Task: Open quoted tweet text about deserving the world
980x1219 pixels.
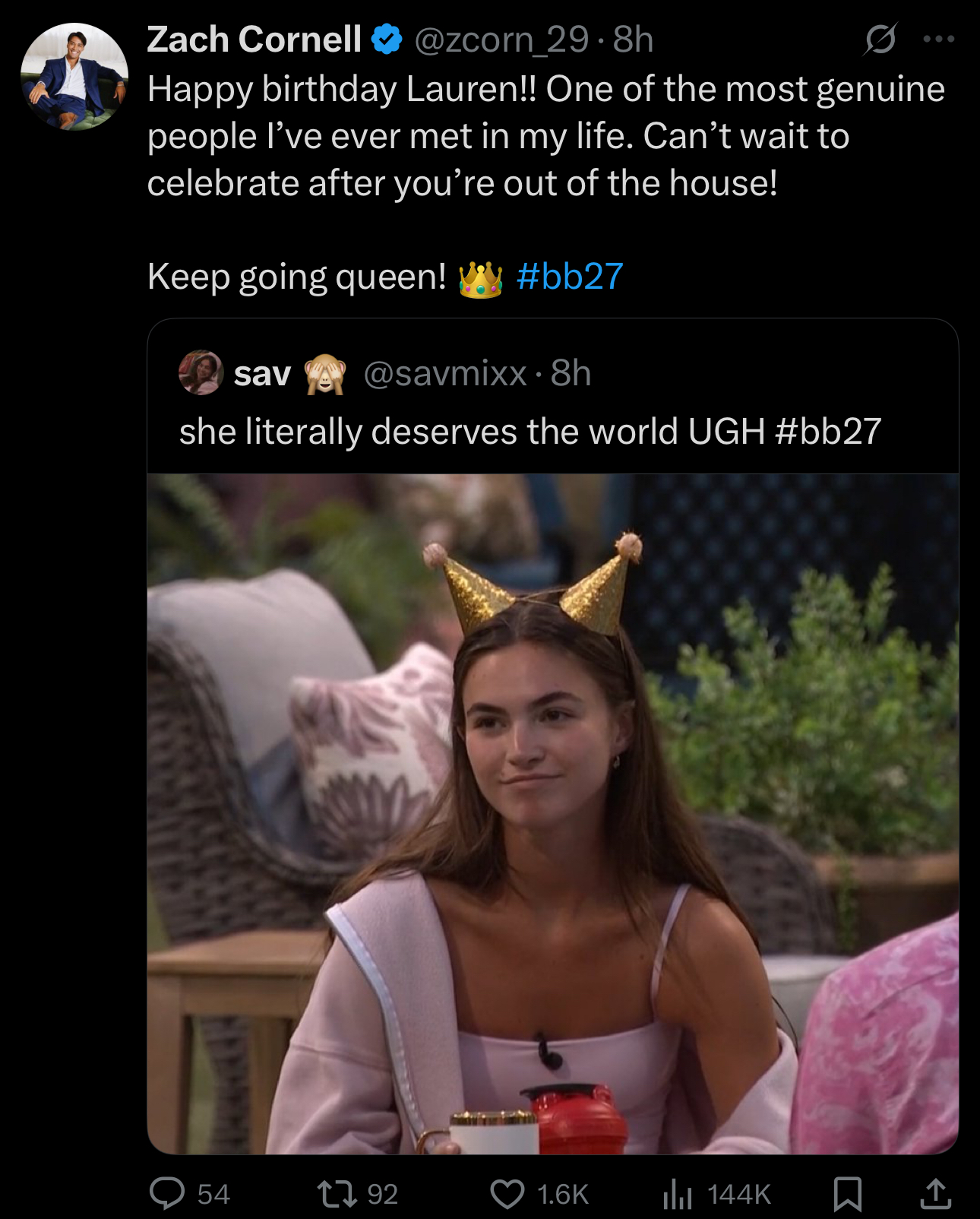Action: [530, 431]
